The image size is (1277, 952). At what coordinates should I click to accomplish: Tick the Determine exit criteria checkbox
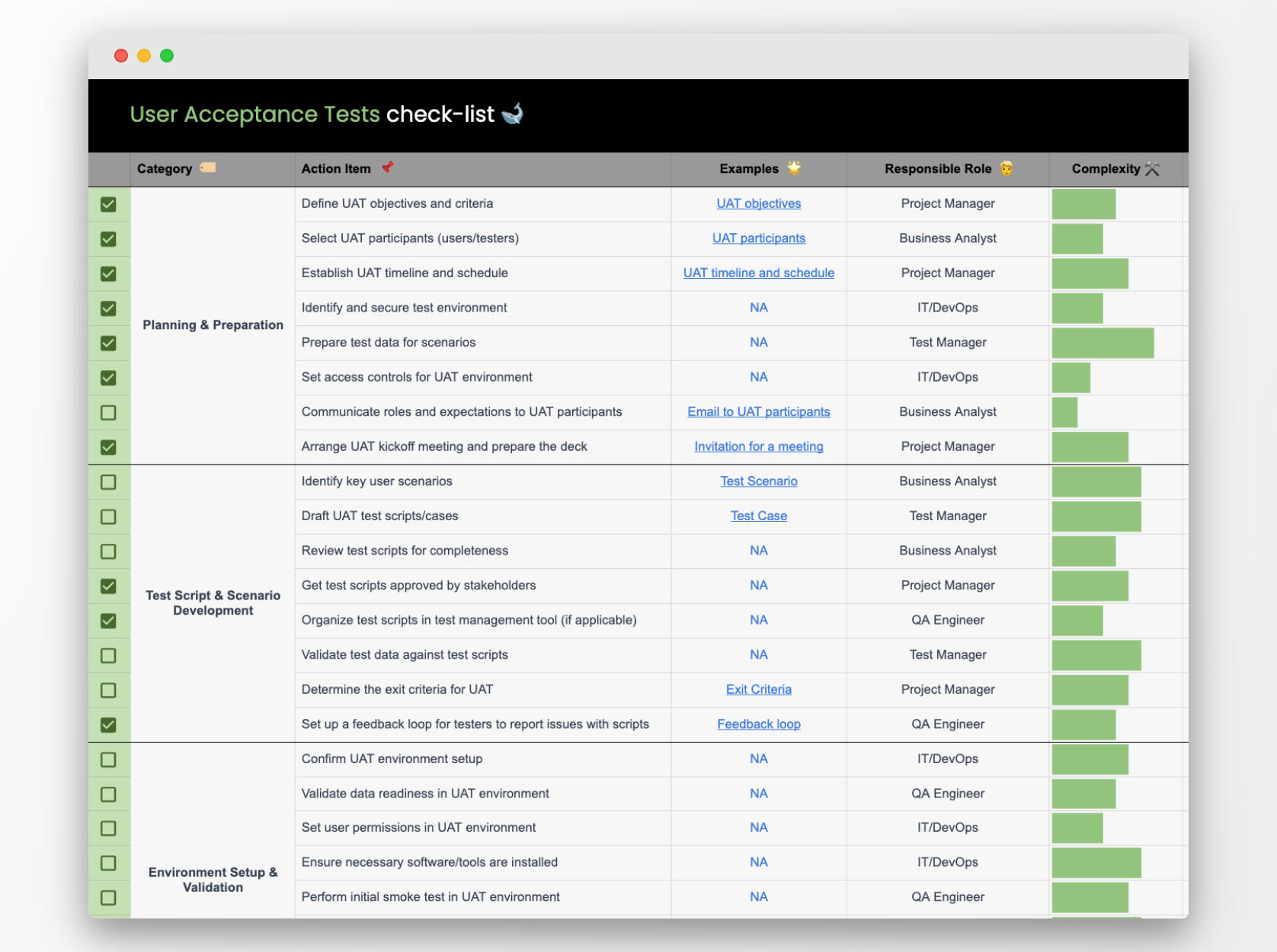coord(109,690)
